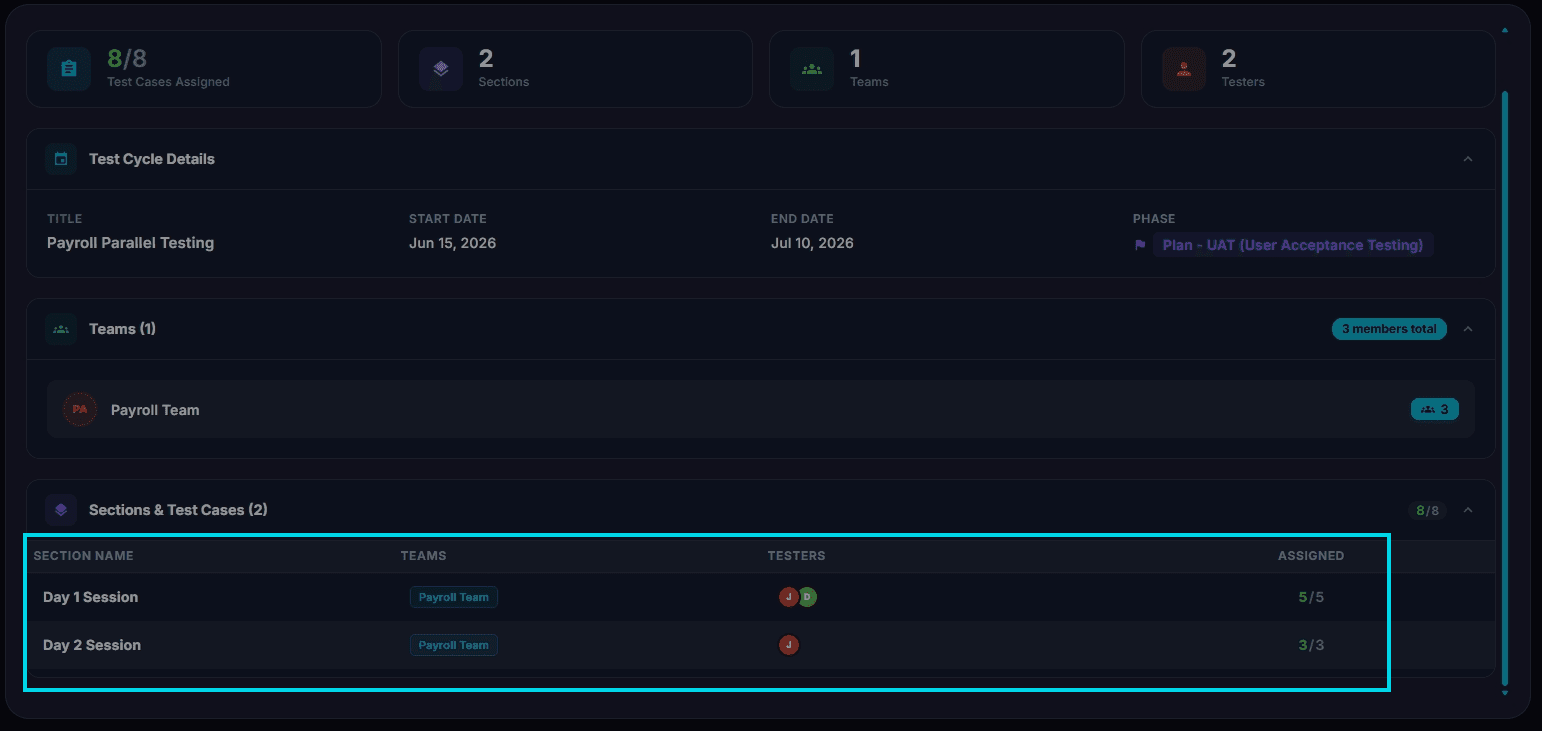Click the Payroll Team tag in Day 2 Session row
1542x731 pixels.
[454, 645]
